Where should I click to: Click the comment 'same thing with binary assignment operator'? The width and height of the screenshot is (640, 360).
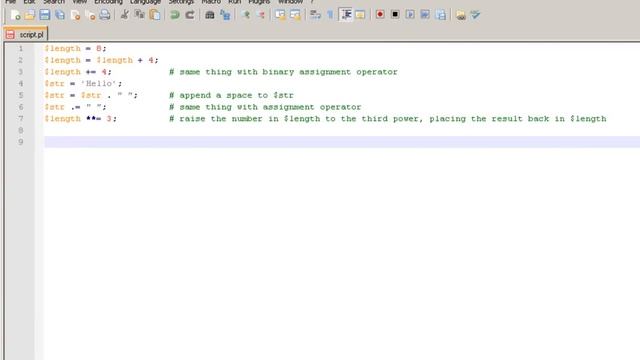pos(283,72)
